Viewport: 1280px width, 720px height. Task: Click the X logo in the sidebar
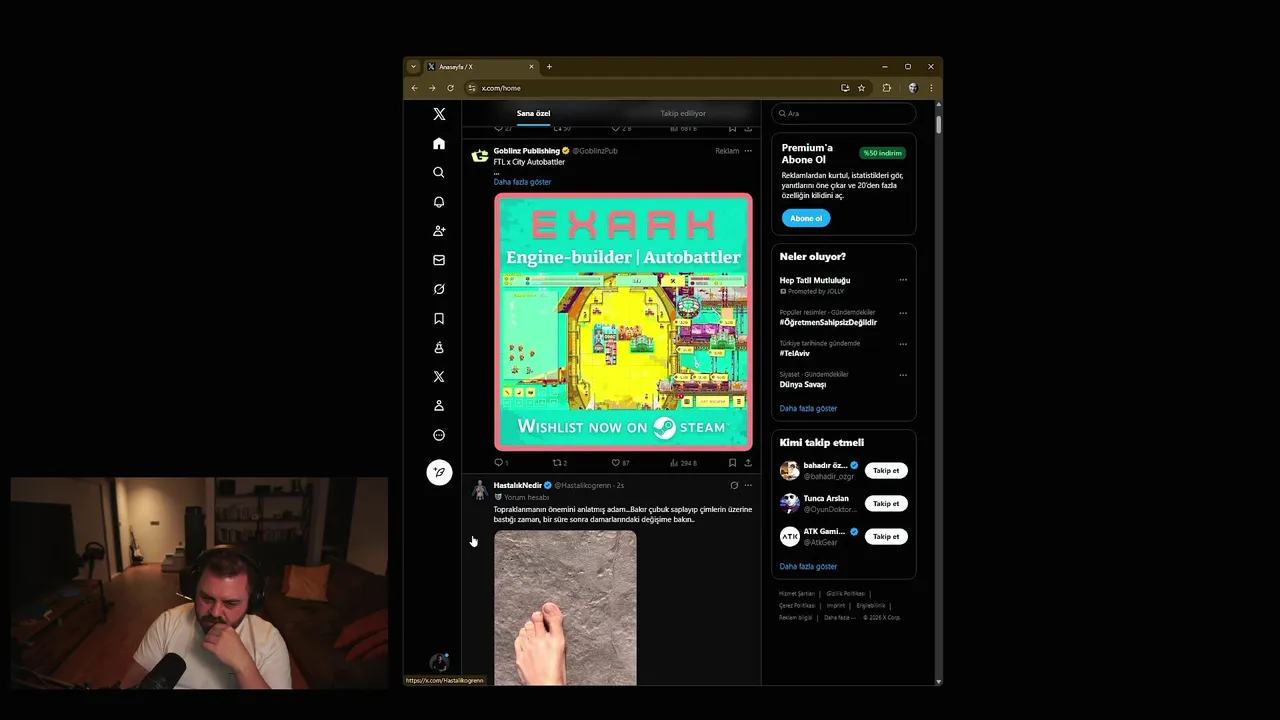pos(439,114)
